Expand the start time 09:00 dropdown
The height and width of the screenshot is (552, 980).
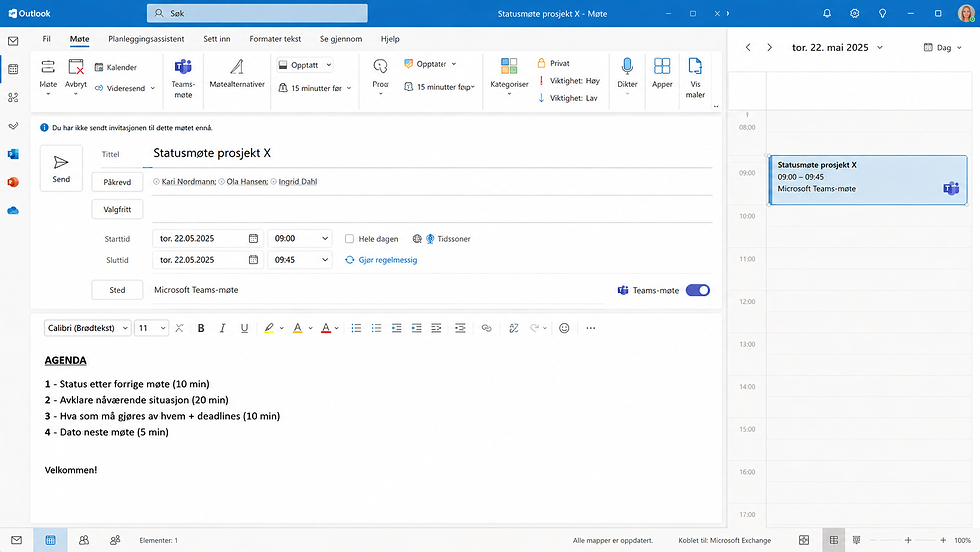(325, 239)
